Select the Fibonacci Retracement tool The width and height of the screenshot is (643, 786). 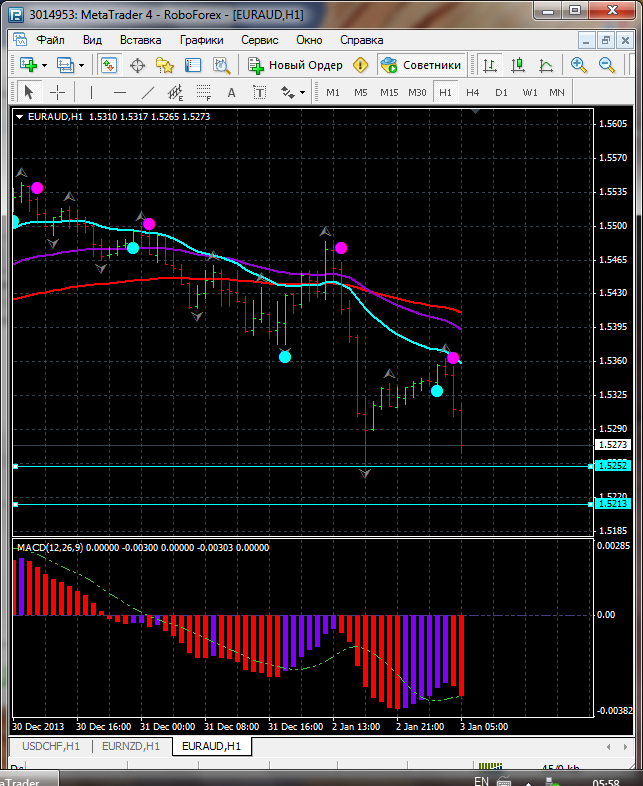click(x=203, y=92)
